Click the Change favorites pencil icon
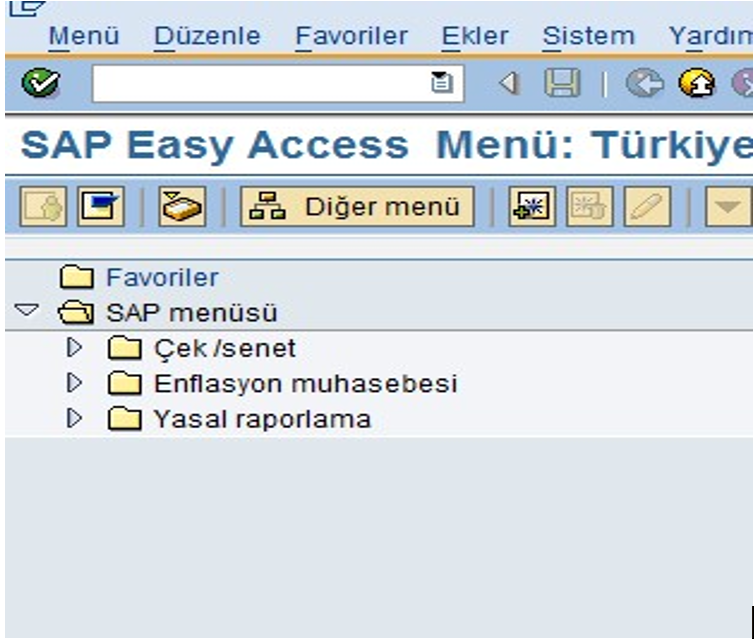 click(647, 206)
